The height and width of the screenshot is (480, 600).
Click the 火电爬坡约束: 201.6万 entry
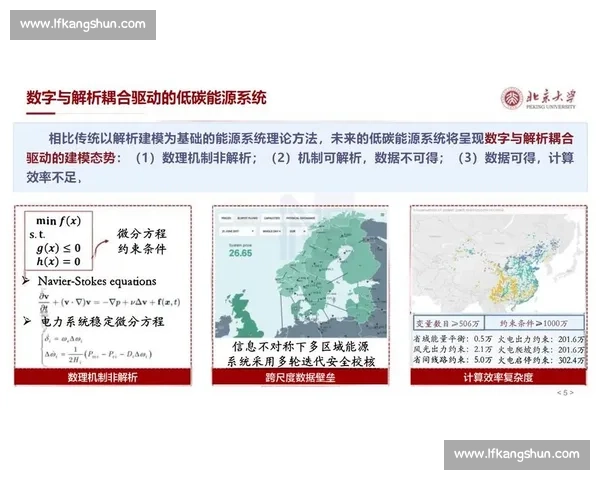(x=541, y=349)
